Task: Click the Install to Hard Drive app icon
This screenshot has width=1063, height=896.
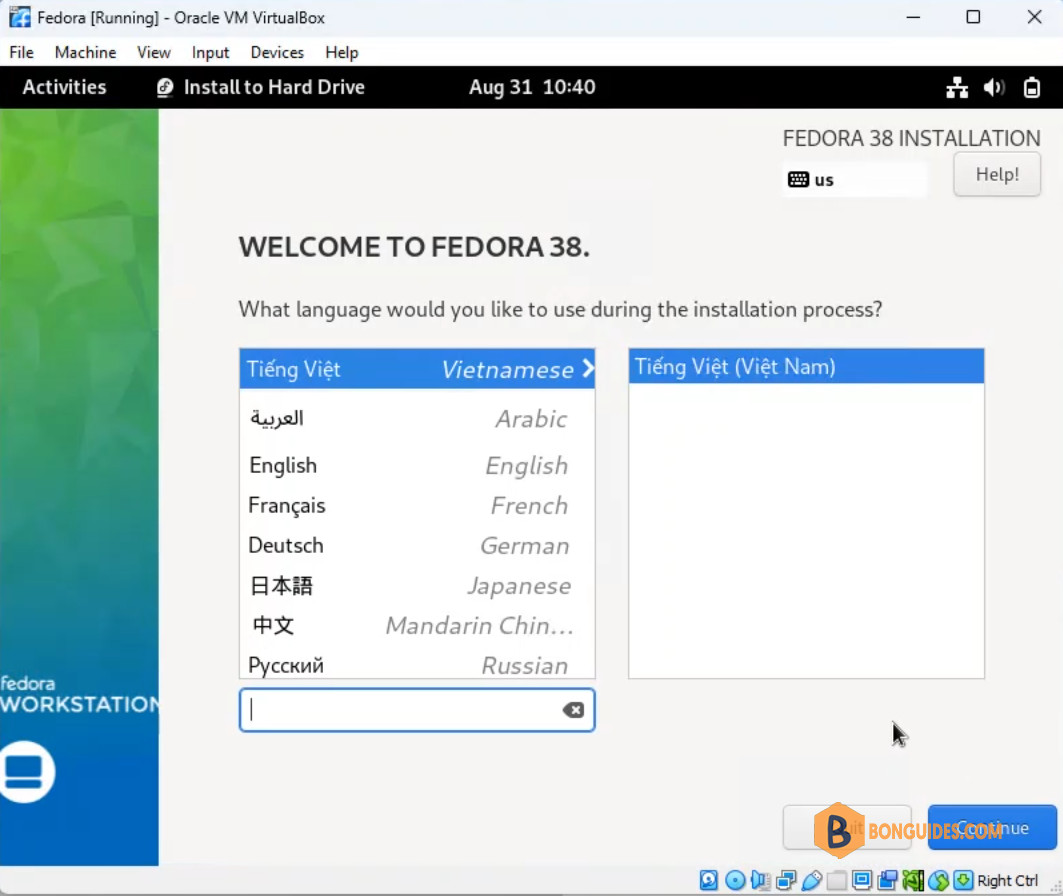Action: (165, 87)
